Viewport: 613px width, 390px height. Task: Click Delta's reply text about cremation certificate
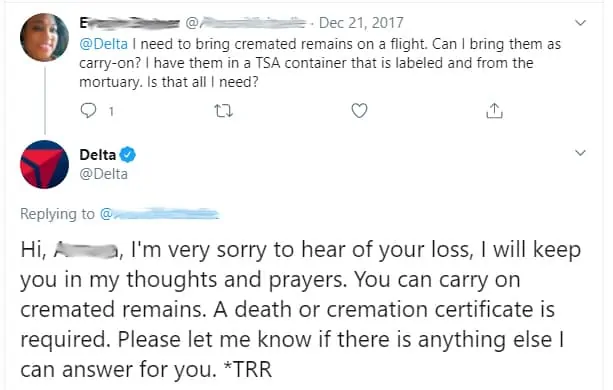click(x=300, y=309)
